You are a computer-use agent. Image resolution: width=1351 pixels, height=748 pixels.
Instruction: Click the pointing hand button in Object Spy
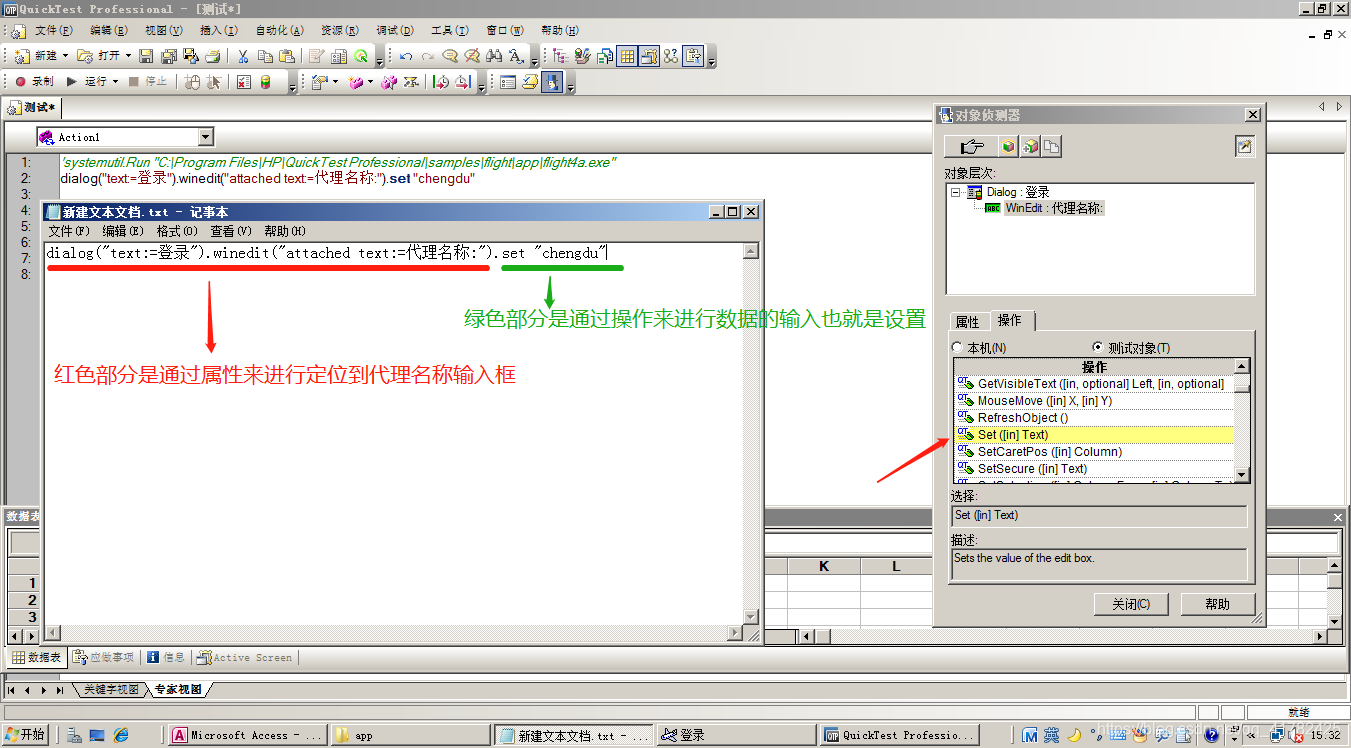(x=970, y=147)
